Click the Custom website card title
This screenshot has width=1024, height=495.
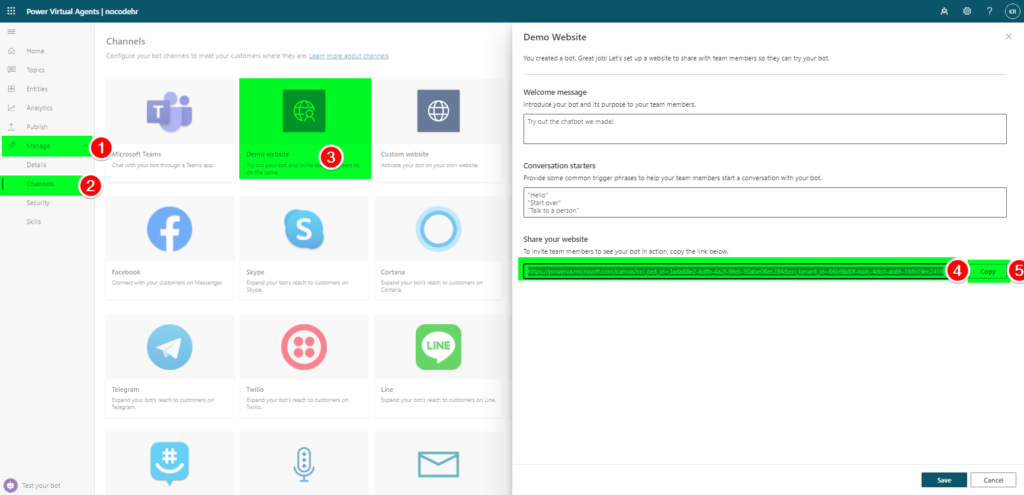coord(405,154)
